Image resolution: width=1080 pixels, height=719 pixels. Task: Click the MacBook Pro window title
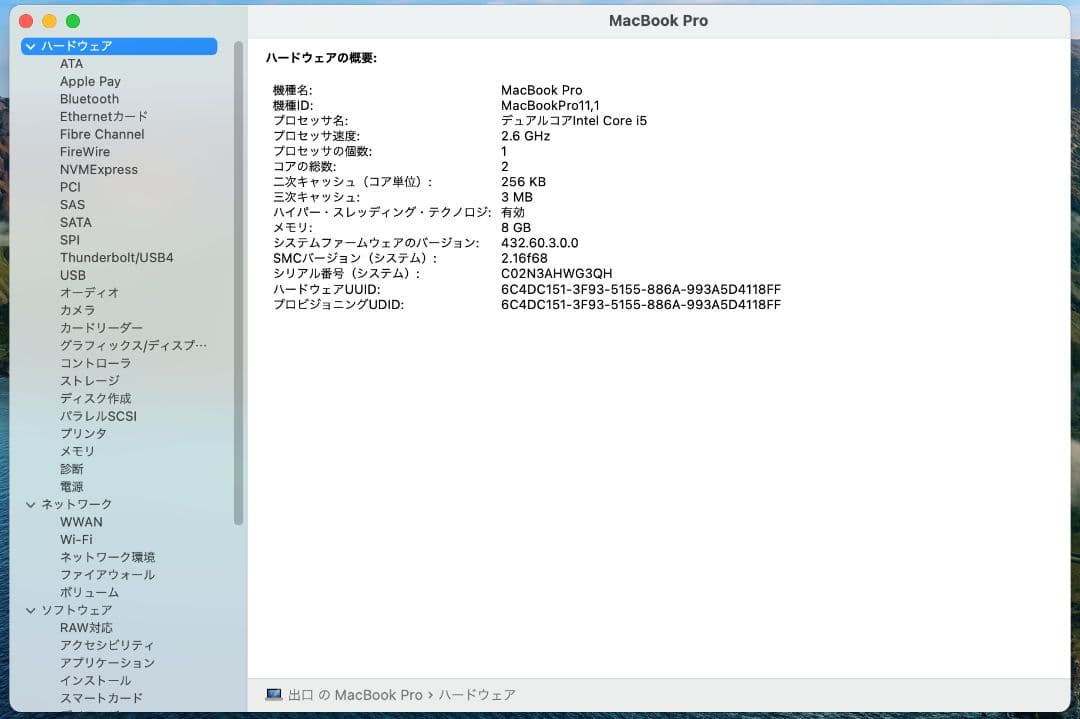click(x=658, y=21)
